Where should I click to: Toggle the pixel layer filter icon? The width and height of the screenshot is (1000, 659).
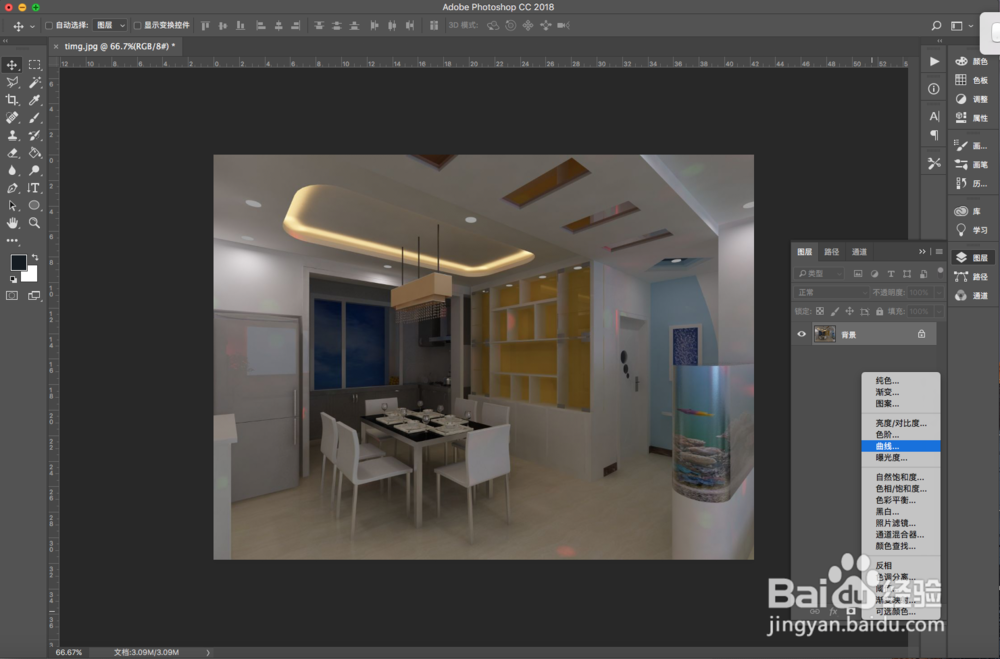(858, 274)
